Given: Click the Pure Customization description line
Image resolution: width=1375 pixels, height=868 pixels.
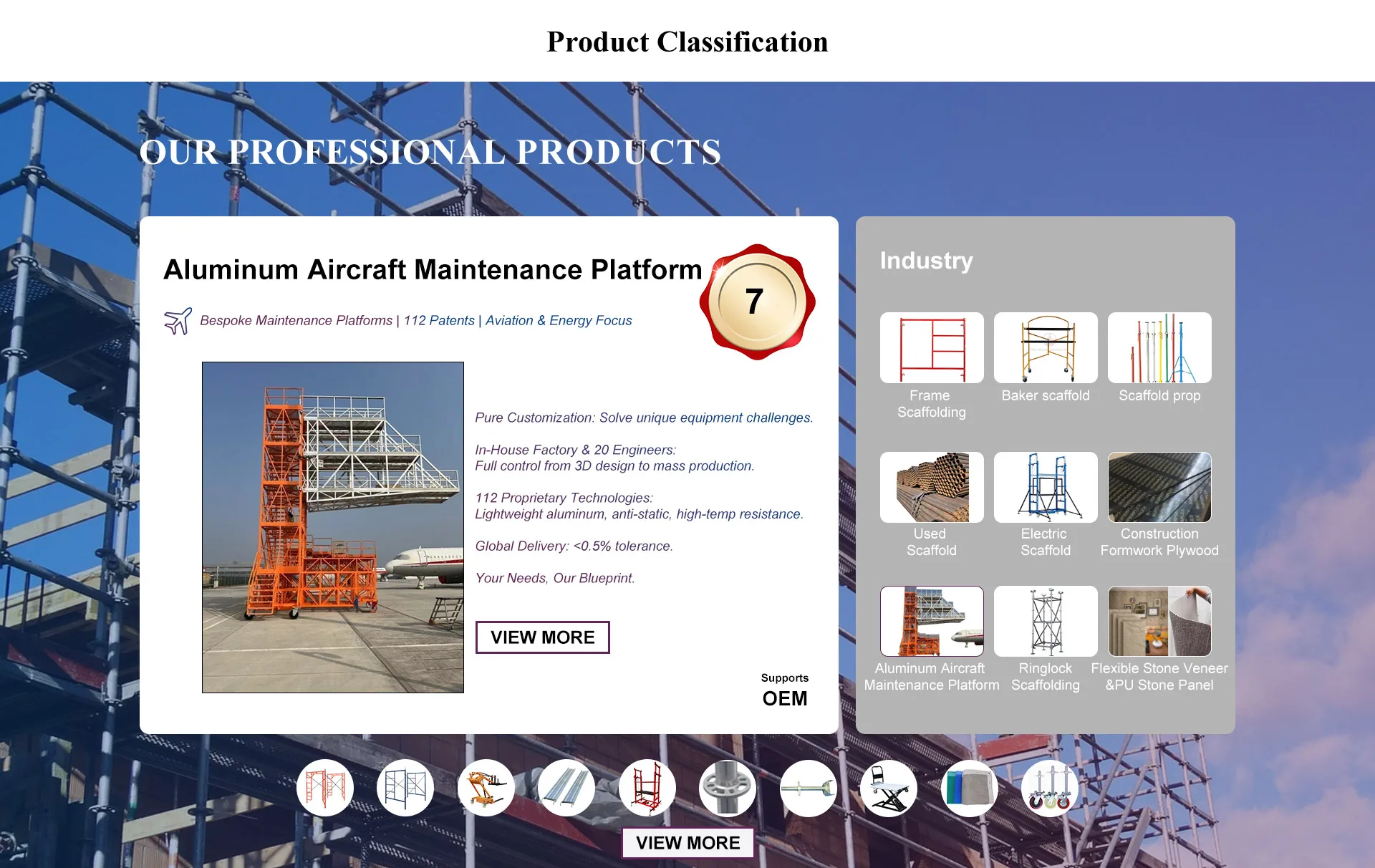Looking at the screenshot, I should [x=644, y=418].
